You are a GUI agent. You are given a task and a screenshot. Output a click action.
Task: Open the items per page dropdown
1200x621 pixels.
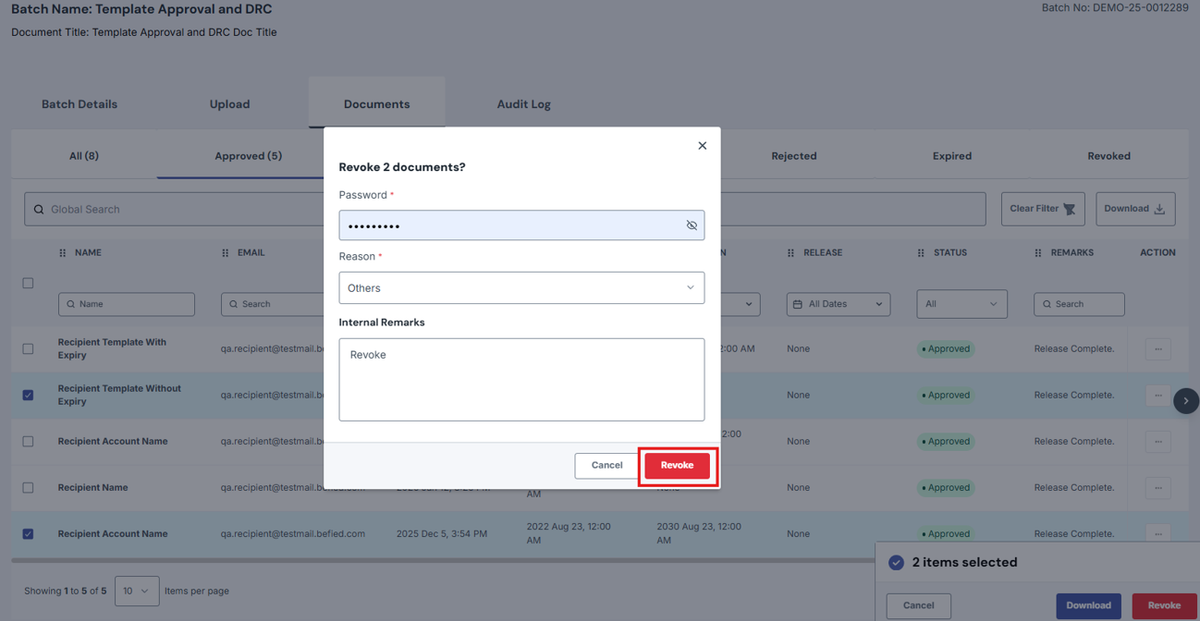(x=137, y=591)
